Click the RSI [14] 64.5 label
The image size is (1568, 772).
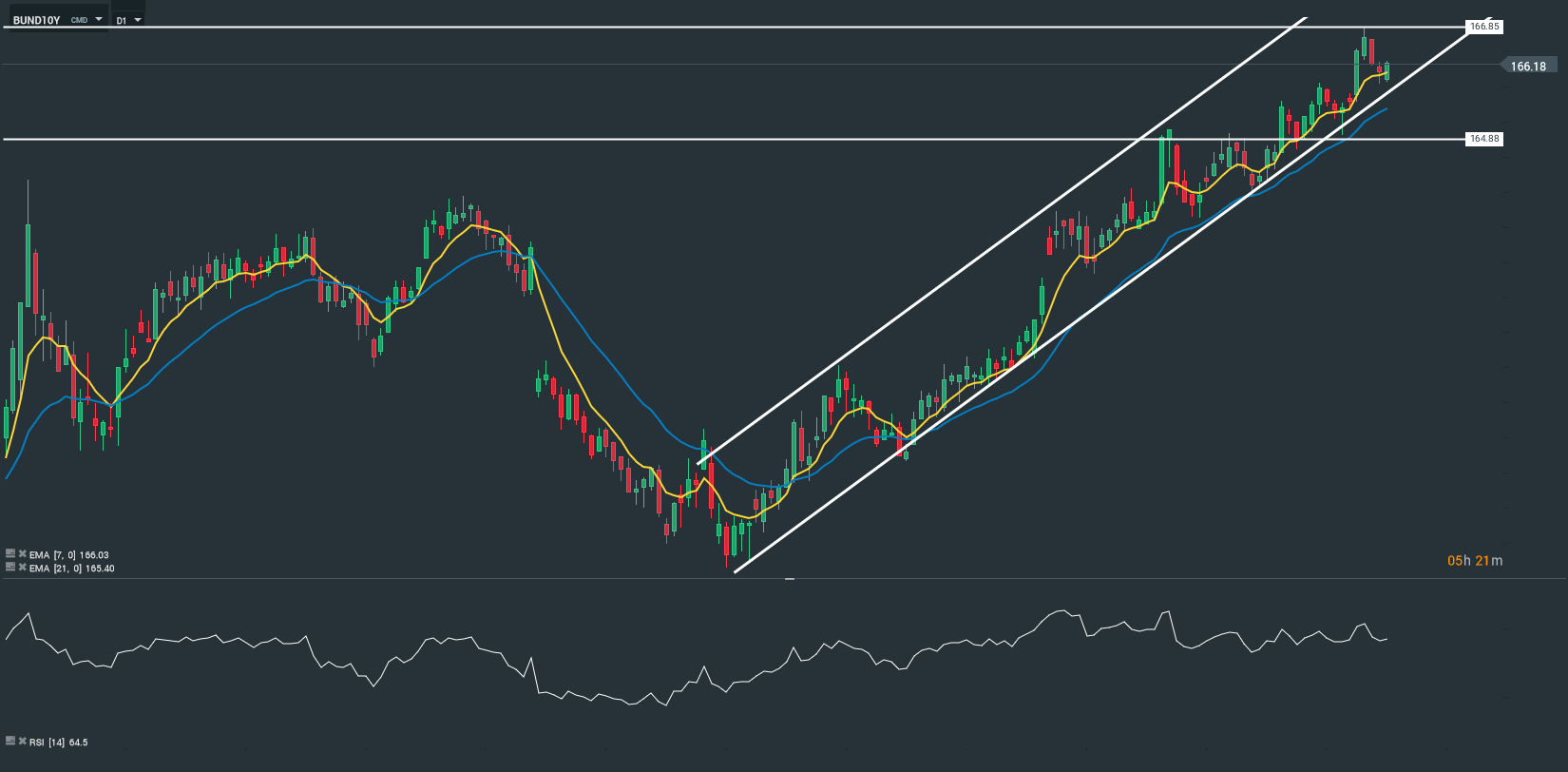(59, 742)
